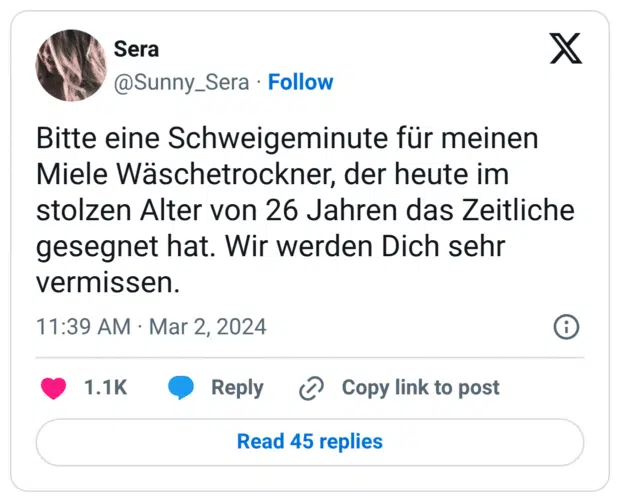The height and width of the screenshot is (502, 620).
Task: Select Copy link to post text
Action: click(420, 388)
